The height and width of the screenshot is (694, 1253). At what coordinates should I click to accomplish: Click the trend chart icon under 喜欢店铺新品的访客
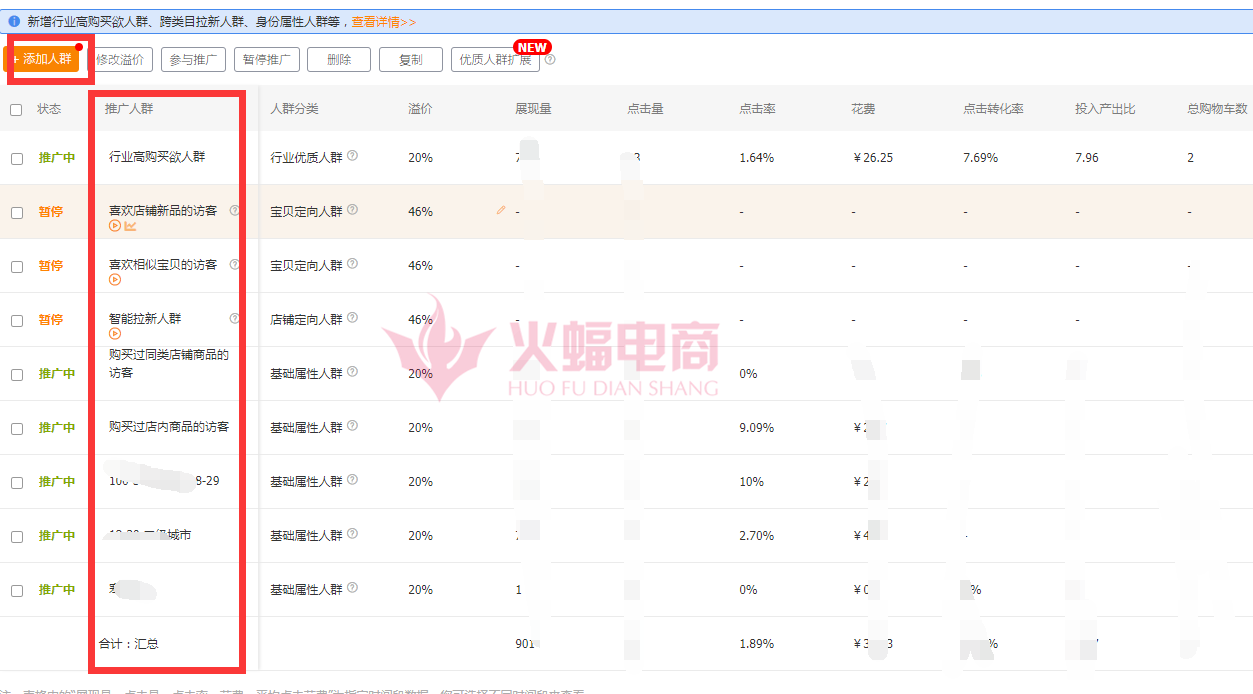point(130,226)
